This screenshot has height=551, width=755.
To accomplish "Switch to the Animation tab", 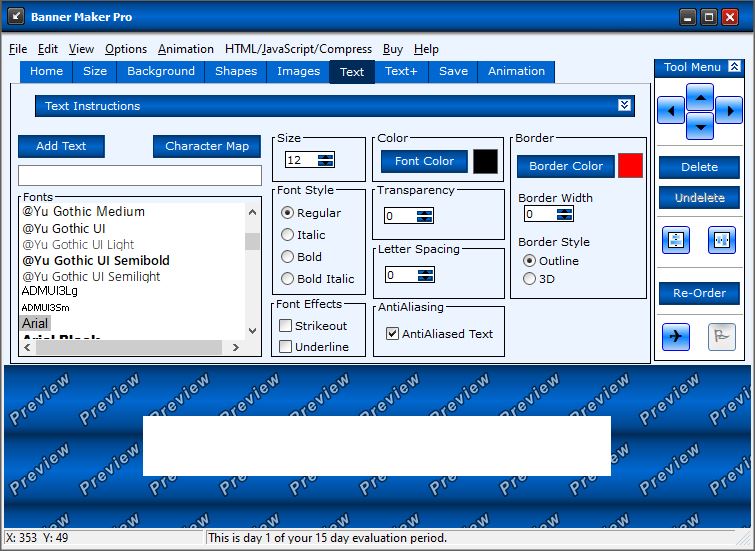I will [x=516, y=71].
